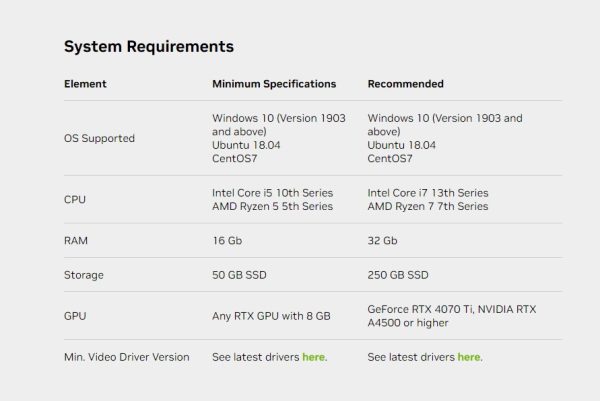The height and width of the screenshot is (401, 600).
Task: Click the System Requirements heading
Action: [x=149, y=46]
